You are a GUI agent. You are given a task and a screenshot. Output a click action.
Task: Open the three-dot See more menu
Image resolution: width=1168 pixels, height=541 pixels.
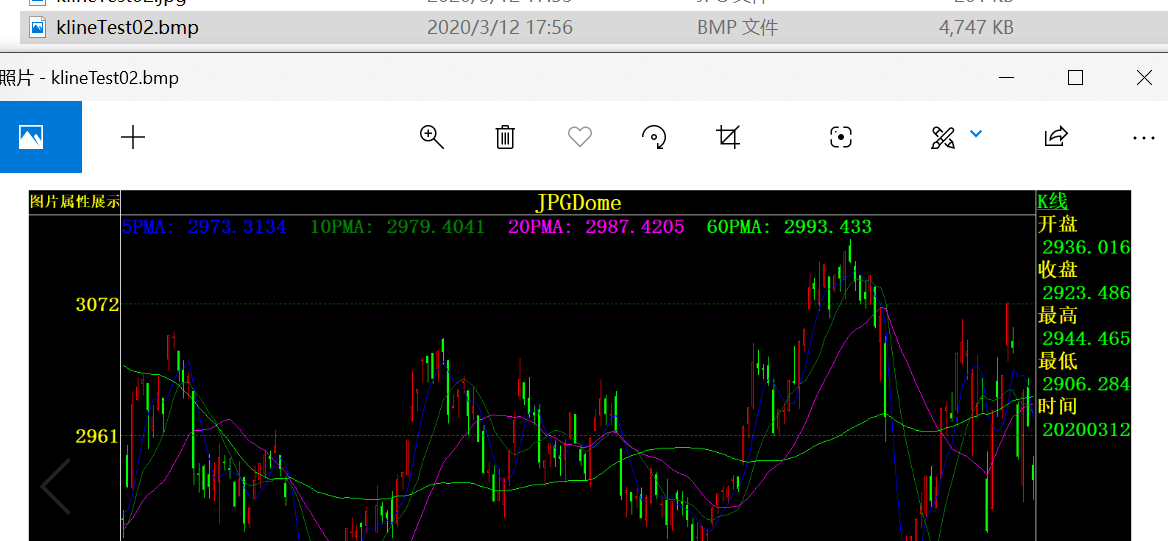[1143, 137]
